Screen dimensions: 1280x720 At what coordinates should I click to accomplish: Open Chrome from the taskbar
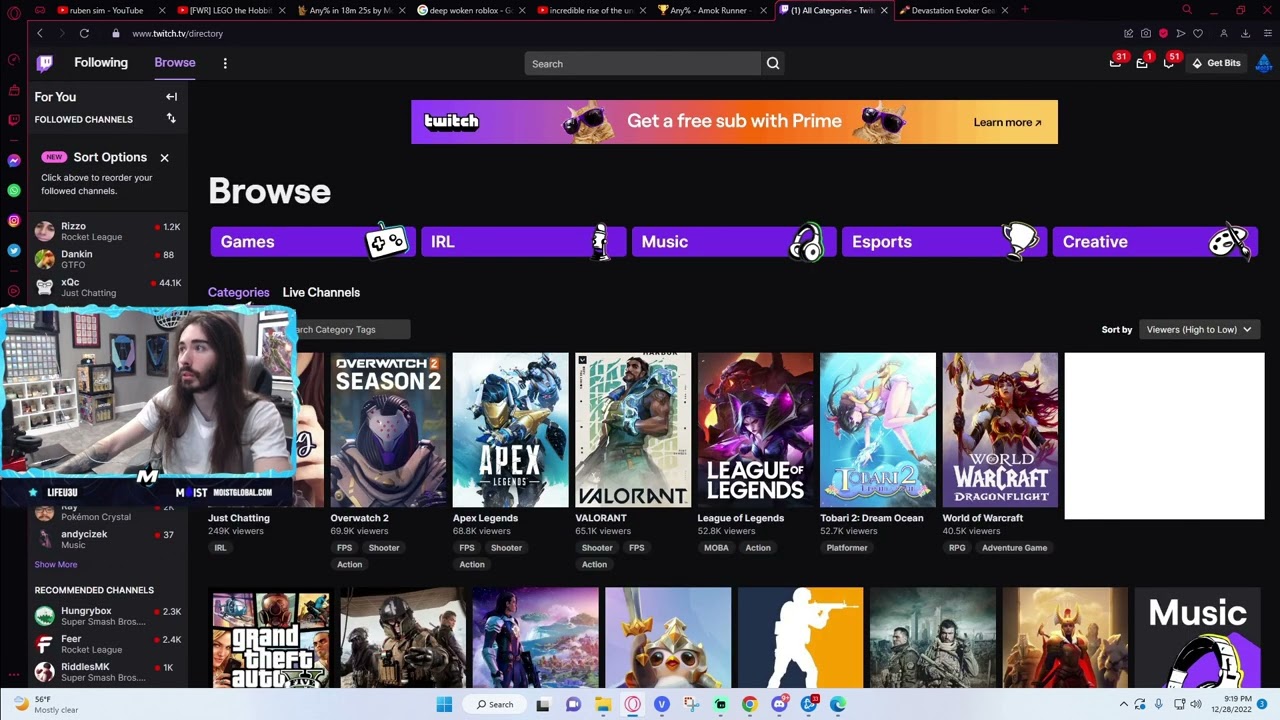(x=749, y=704)
